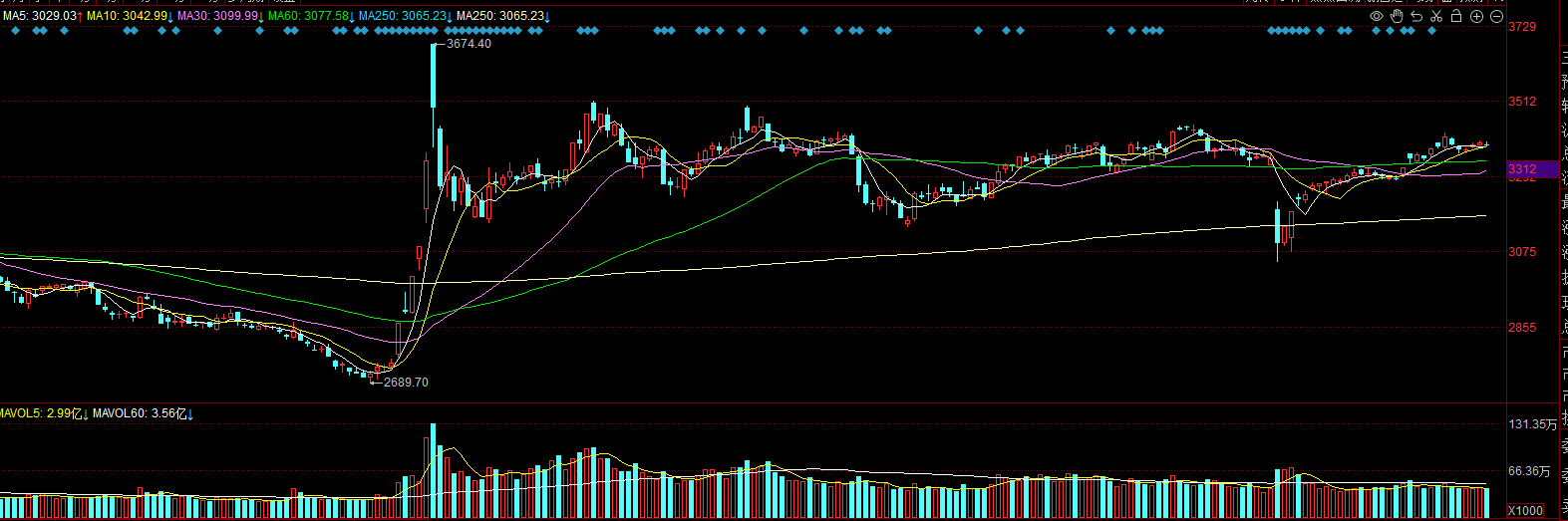Click the MA10: 3042.99 indicator label
Image resolution: width=1568 pixels, height=521 pixels.
[130, 17]
